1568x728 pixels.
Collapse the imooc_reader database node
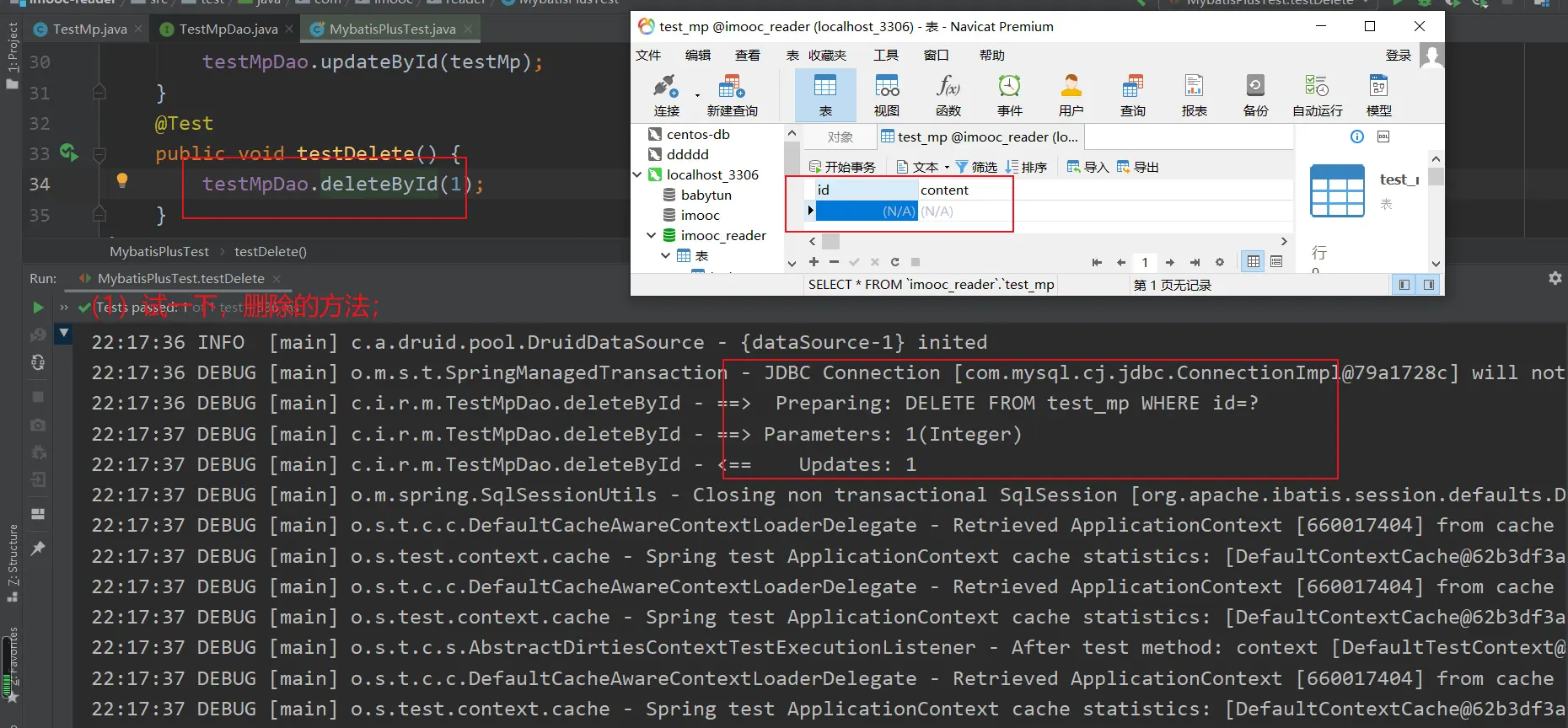pos(651,235)
